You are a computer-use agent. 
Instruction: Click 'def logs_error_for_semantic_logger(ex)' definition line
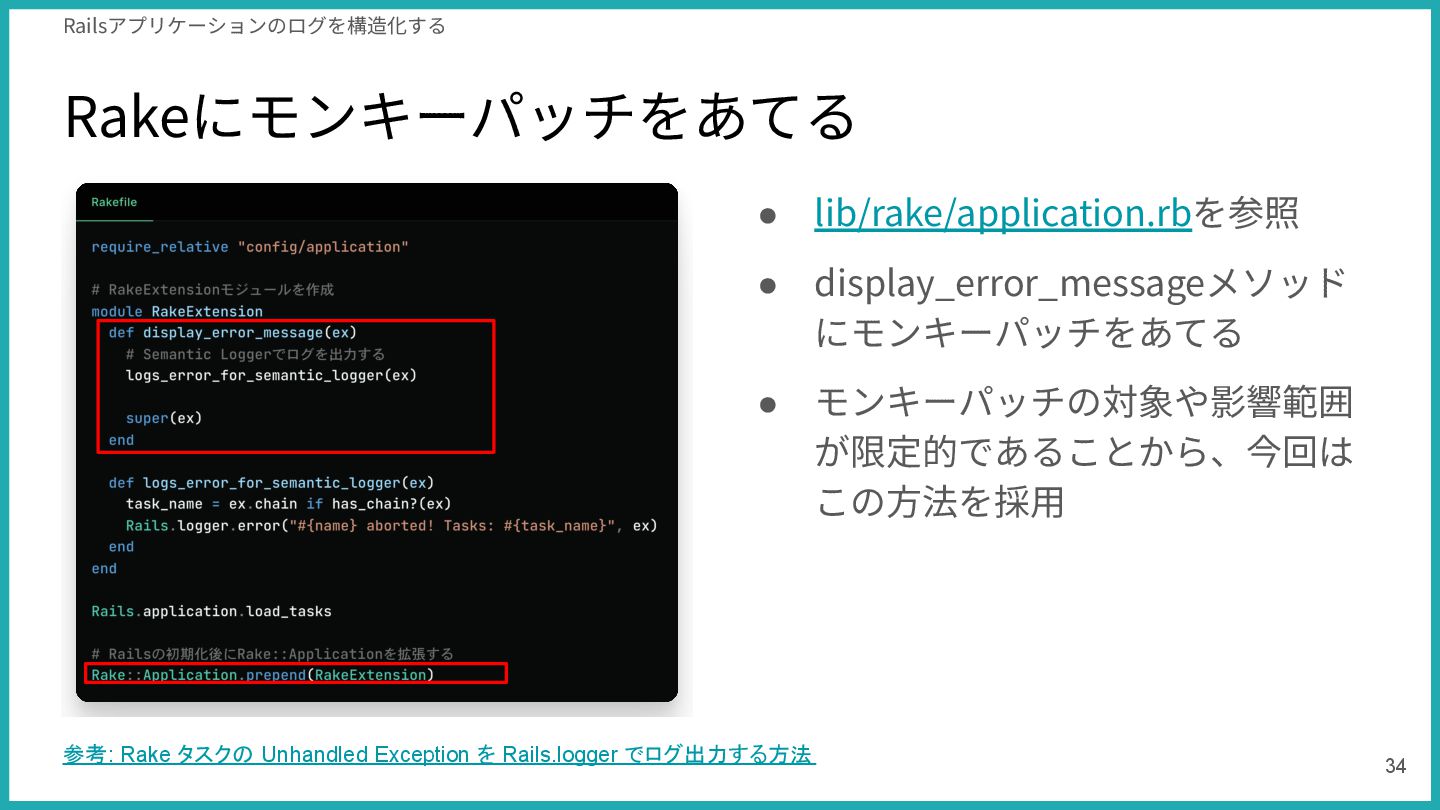[x=272, y=483]
